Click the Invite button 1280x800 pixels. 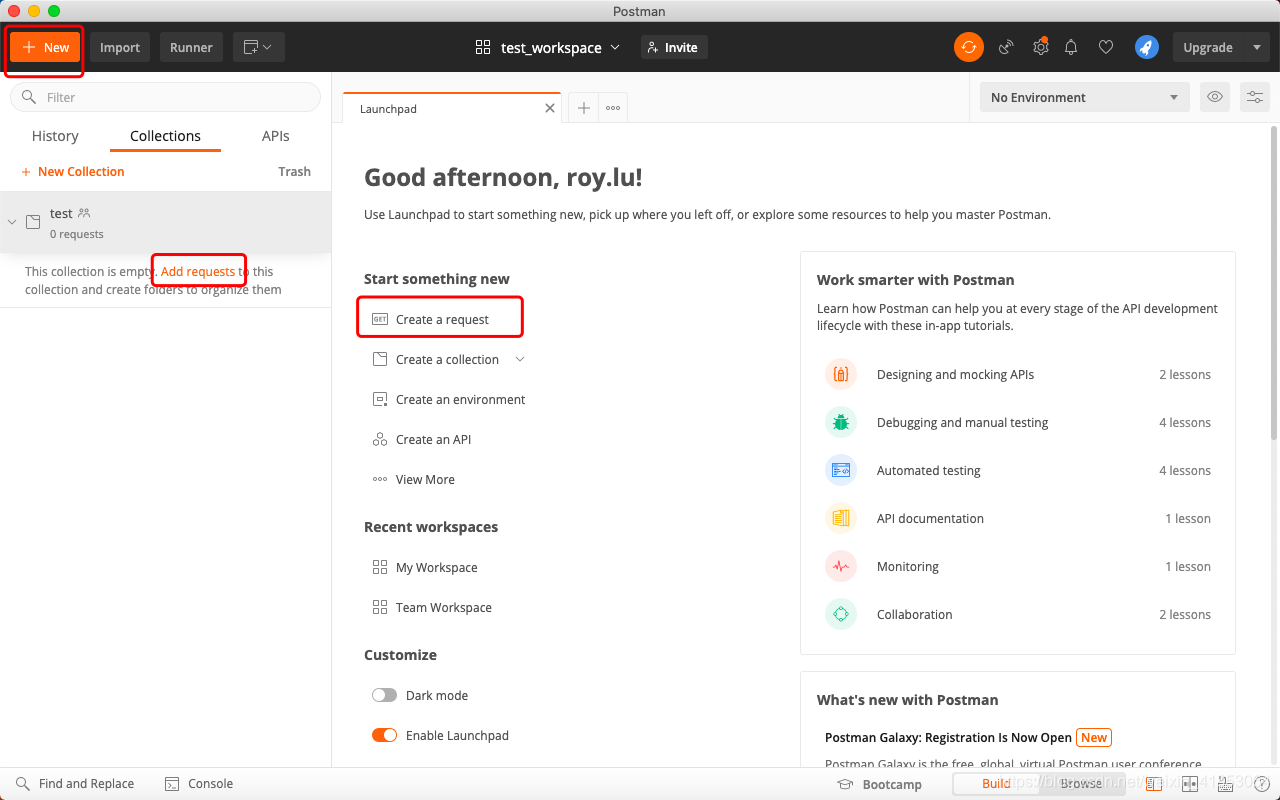coord(674,47)
